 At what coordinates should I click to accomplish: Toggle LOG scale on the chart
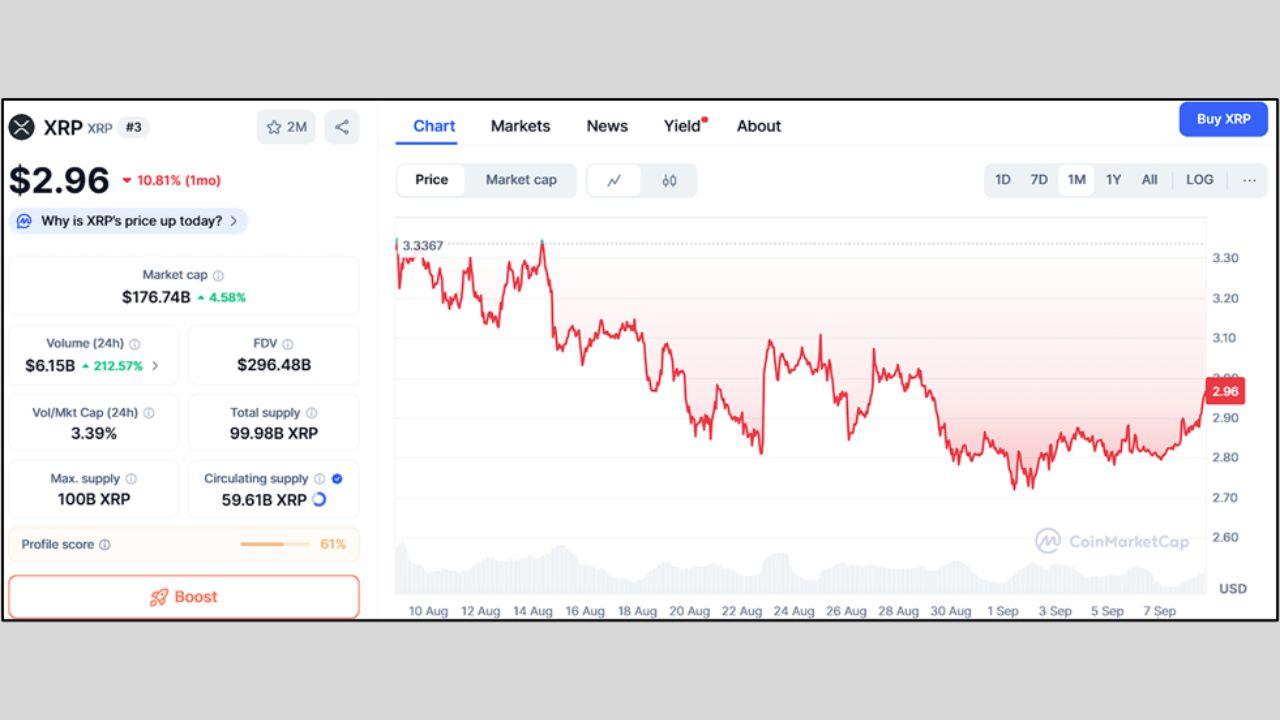1199,180
